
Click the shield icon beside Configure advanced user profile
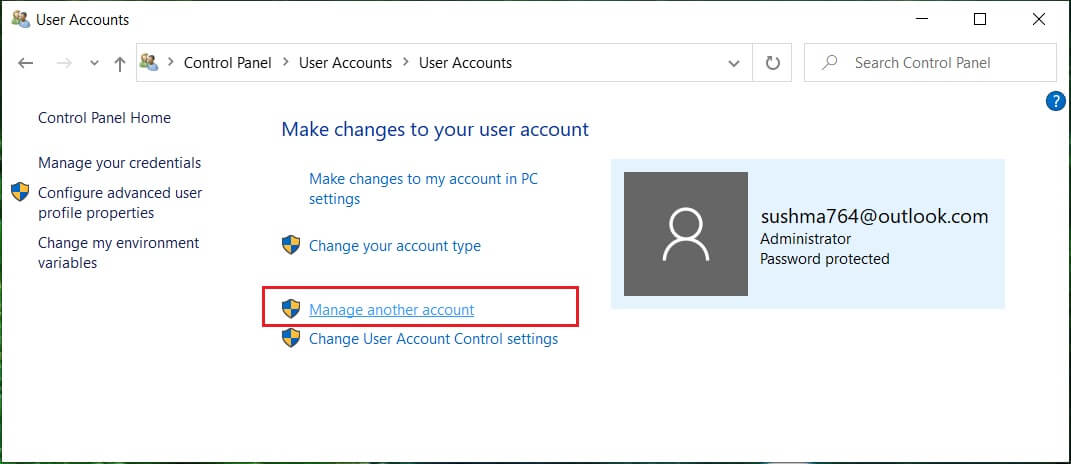20,192
